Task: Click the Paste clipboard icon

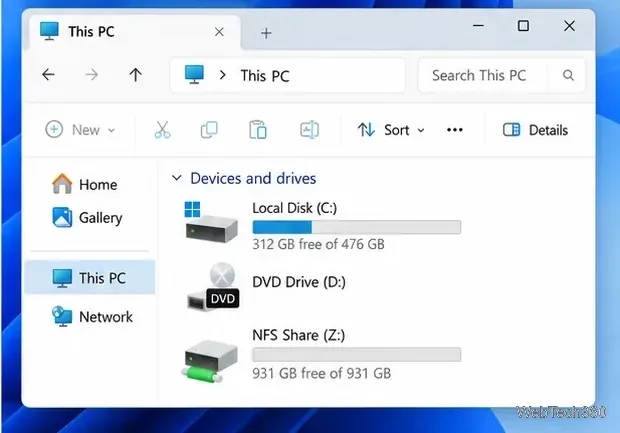Action: (x=258, y=130)
